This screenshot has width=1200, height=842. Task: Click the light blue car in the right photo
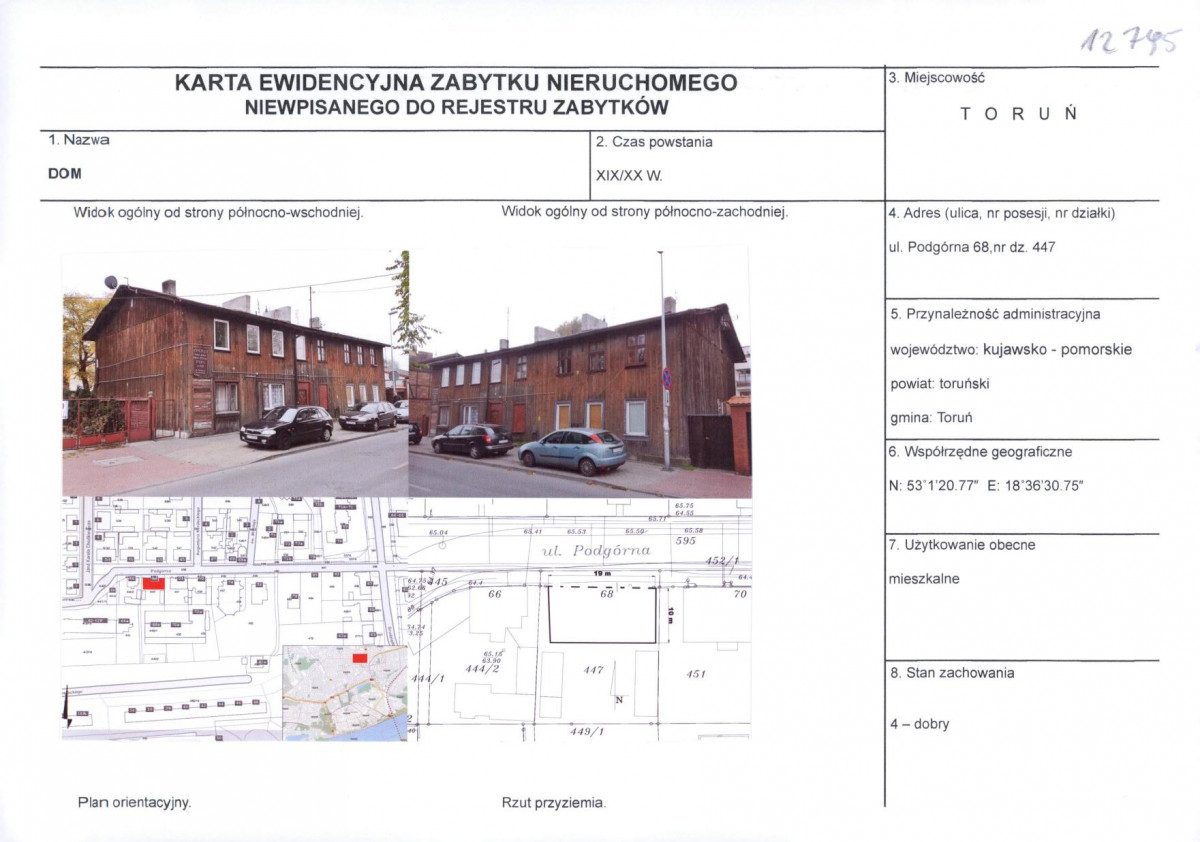[x=573, y=451]
